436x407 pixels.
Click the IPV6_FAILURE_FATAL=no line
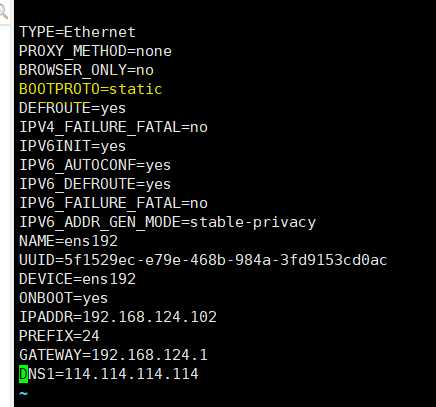[113, 203]
